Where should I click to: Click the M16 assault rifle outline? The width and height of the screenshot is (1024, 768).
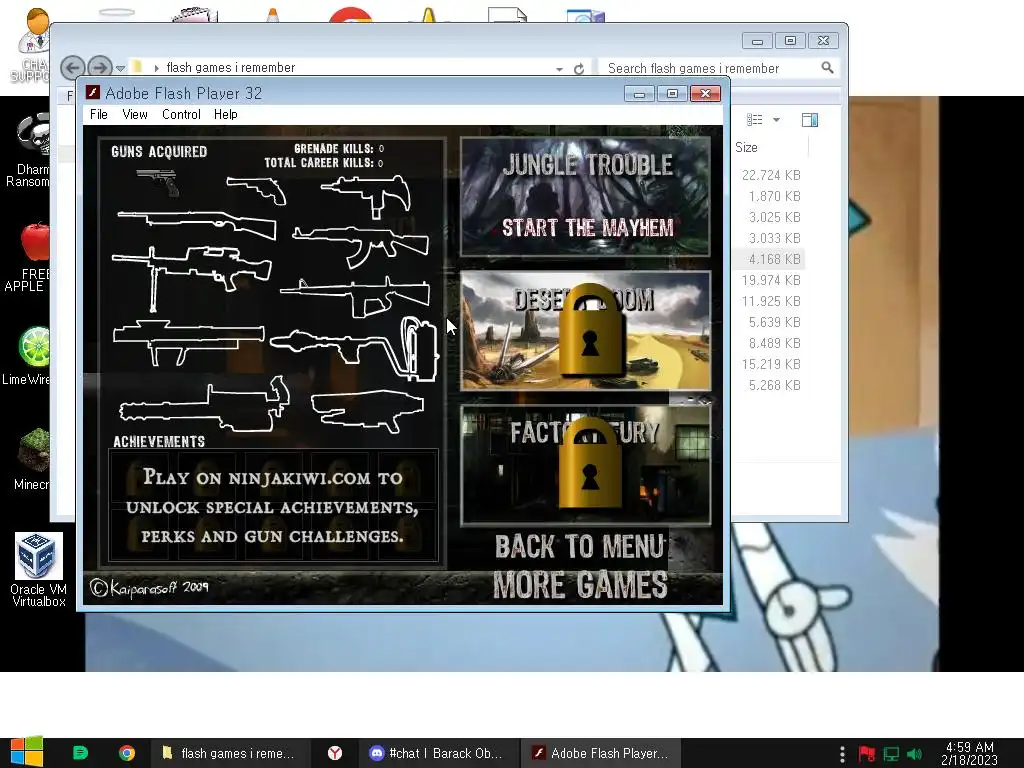tap(355, 298)
